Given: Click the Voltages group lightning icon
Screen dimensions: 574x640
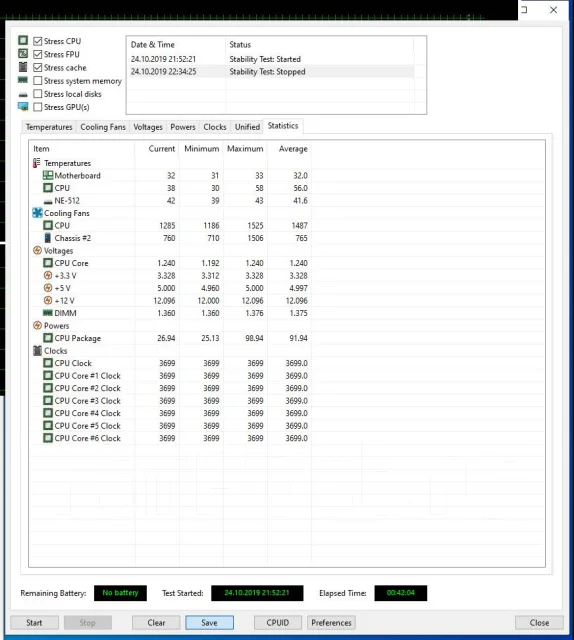Looking at the screenshot, I should point(37,250).
